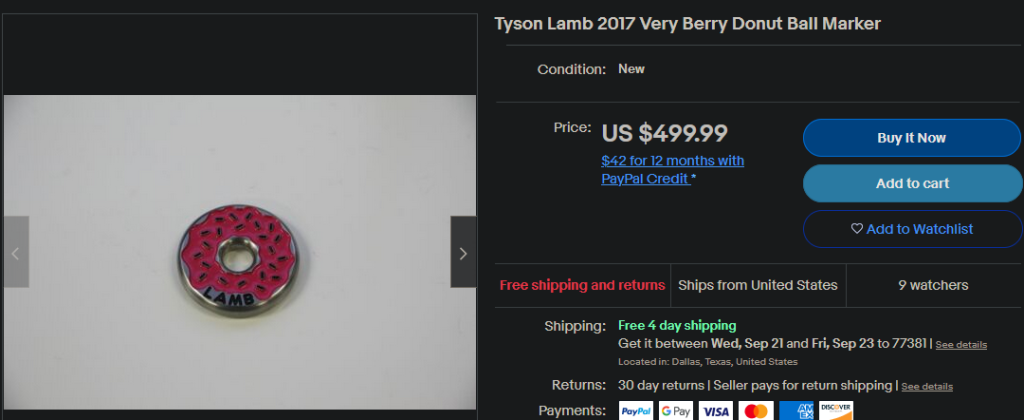
Task: Click the Free shipping and returns label
Action: (582, 285)
